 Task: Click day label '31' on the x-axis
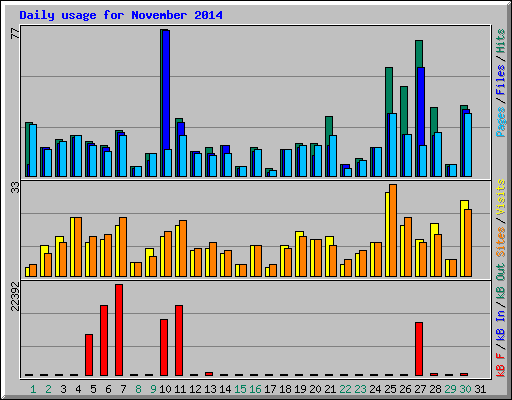point(480,389)
